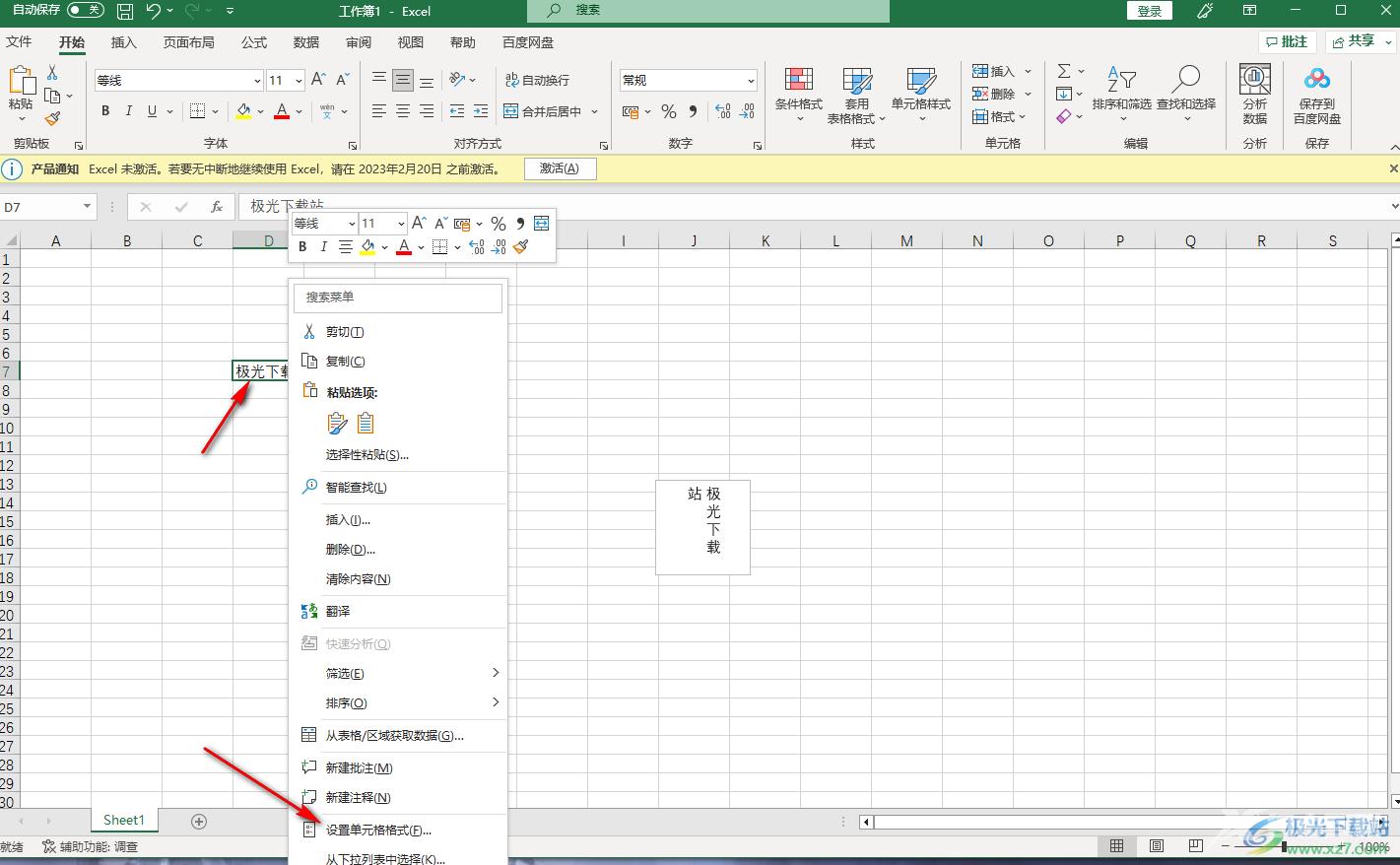Open the mini toolbar font size dropdown
Image resolution: width=1400 pixels, height=865 pixels.
[x=400, y=224]
